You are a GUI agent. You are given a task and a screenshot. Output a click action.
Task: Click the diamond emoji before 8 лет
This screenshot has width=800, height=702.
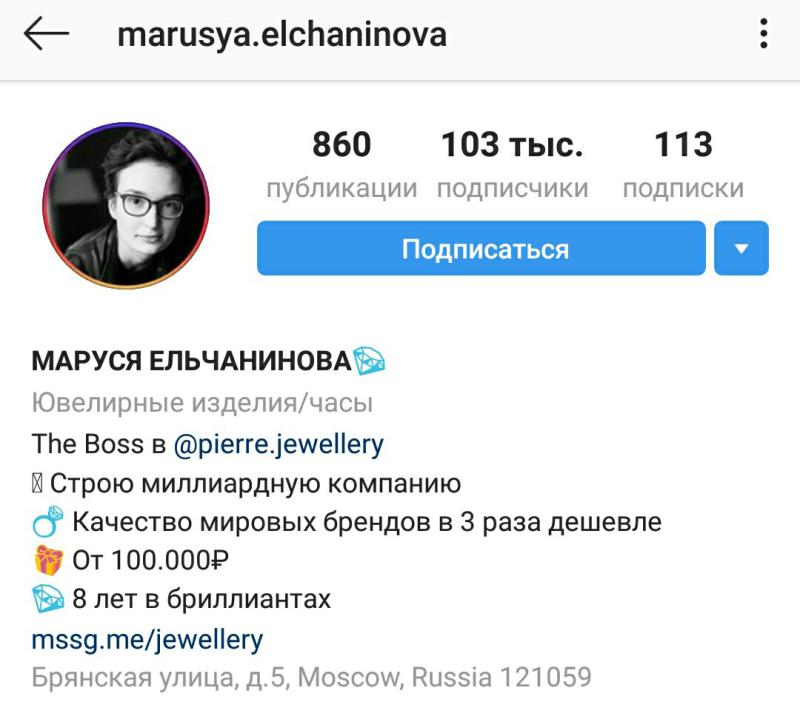[48, 598]
